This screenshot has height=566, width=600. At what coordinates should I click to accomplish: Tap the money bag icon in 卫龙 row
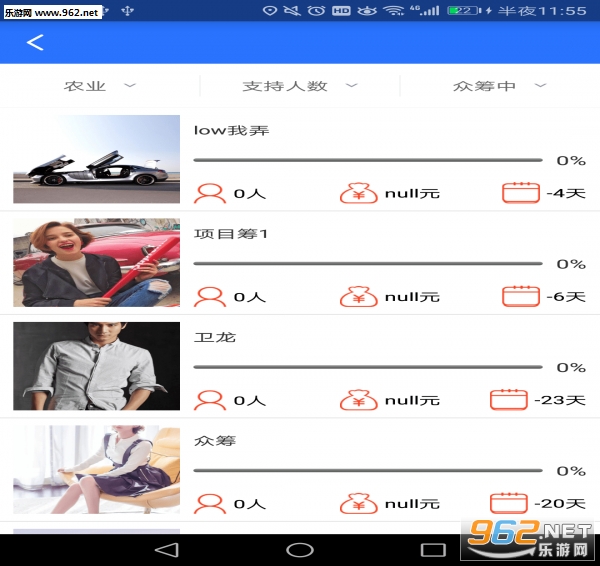359,400
